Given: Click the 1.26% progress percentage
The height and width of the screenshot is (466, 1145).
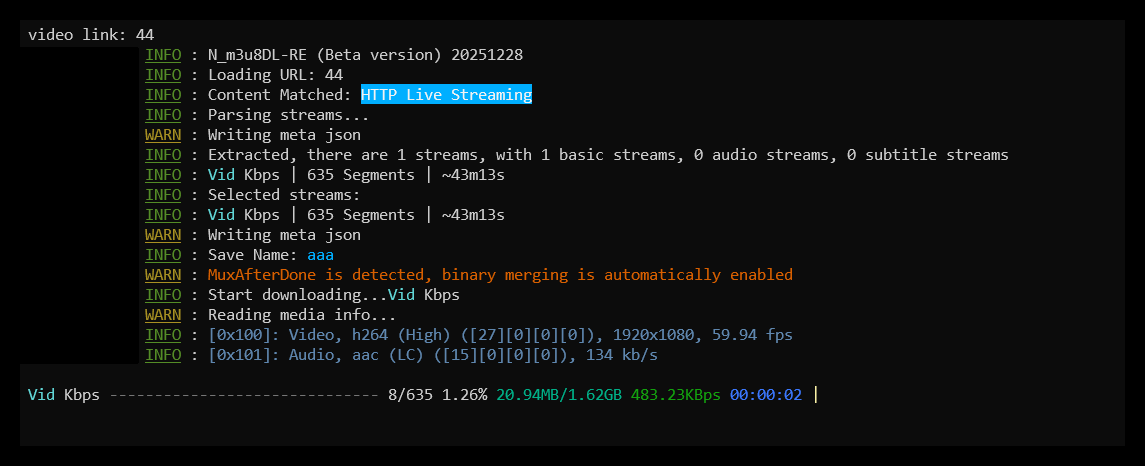Looking at the screenshot, I should [464, 395].
